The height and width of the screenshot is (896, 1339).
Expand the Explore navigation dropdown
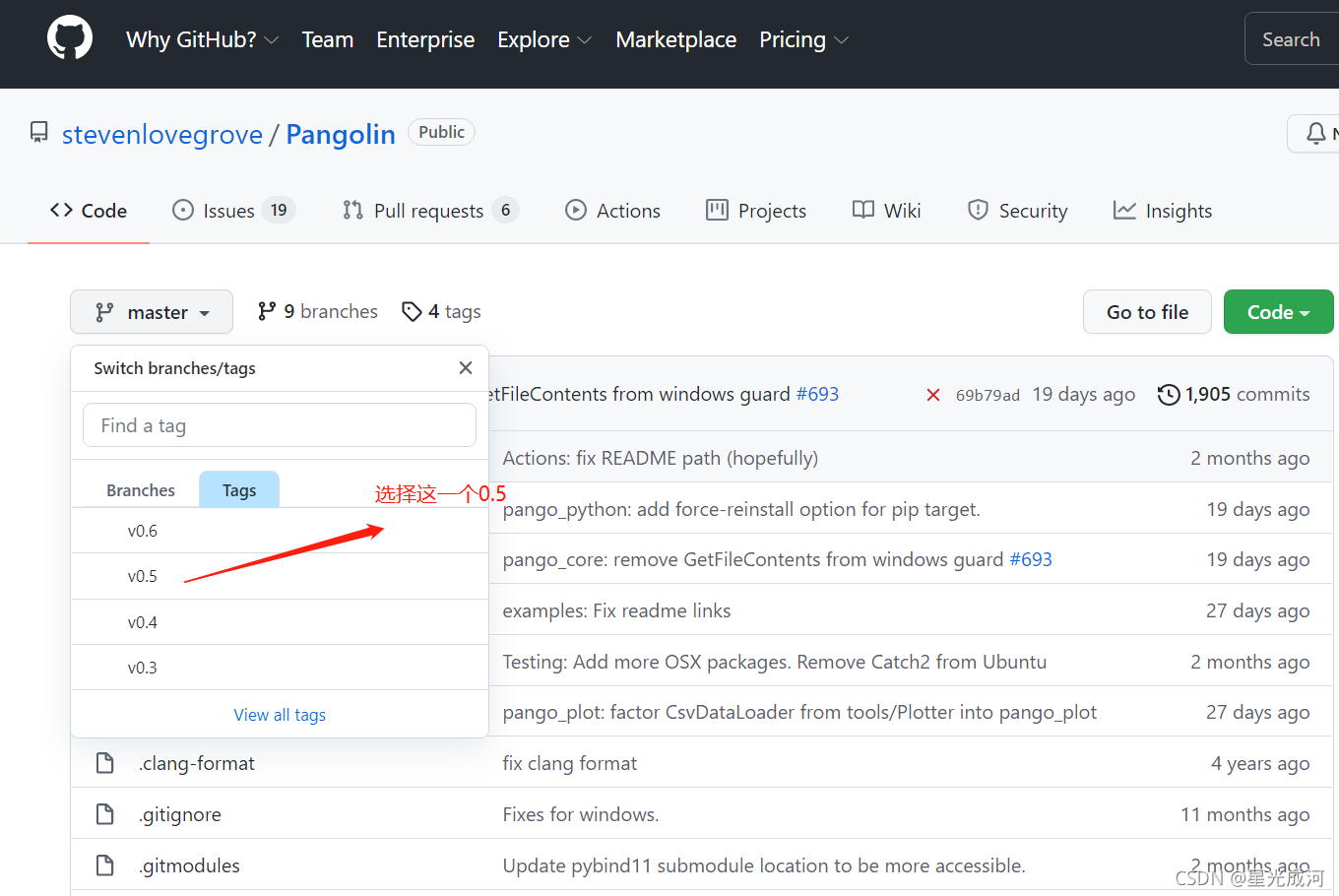point(544,39)
